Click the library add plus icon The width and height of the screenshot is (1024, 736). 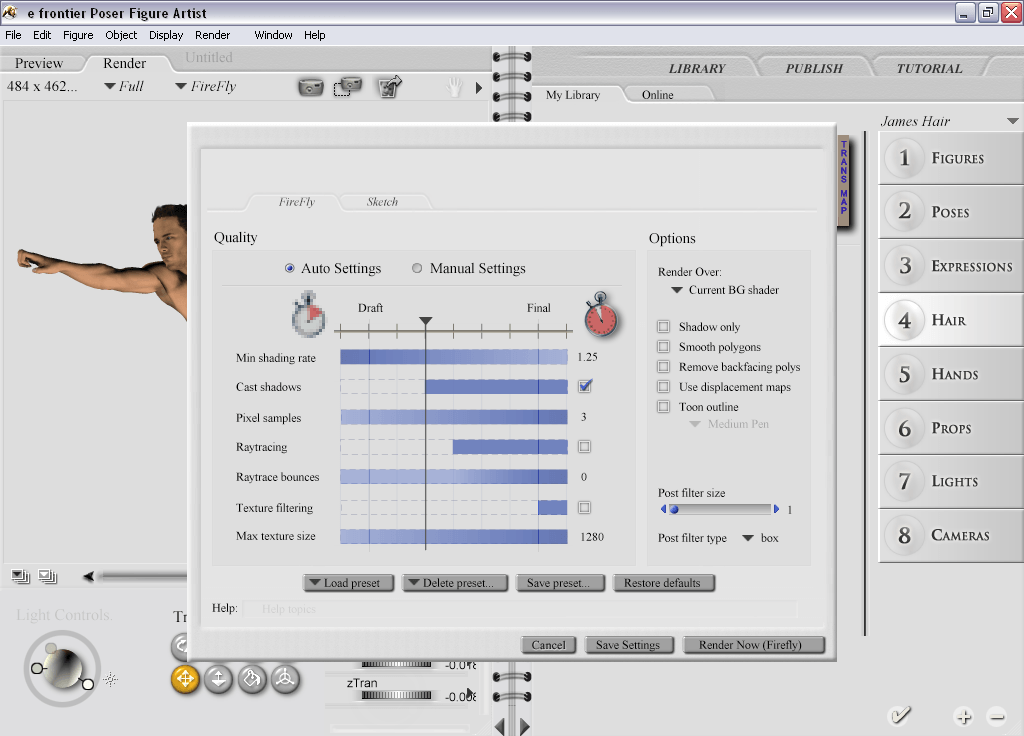964,716
